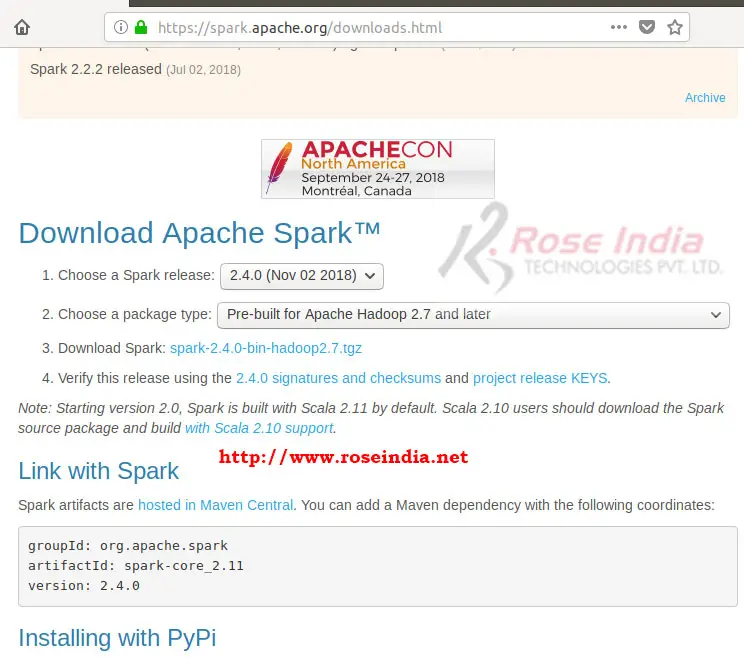The width and height of the screenshot is (744, 662).
Task: Open 2.4.0 signatures and checksums link
Action: point(338,378)
